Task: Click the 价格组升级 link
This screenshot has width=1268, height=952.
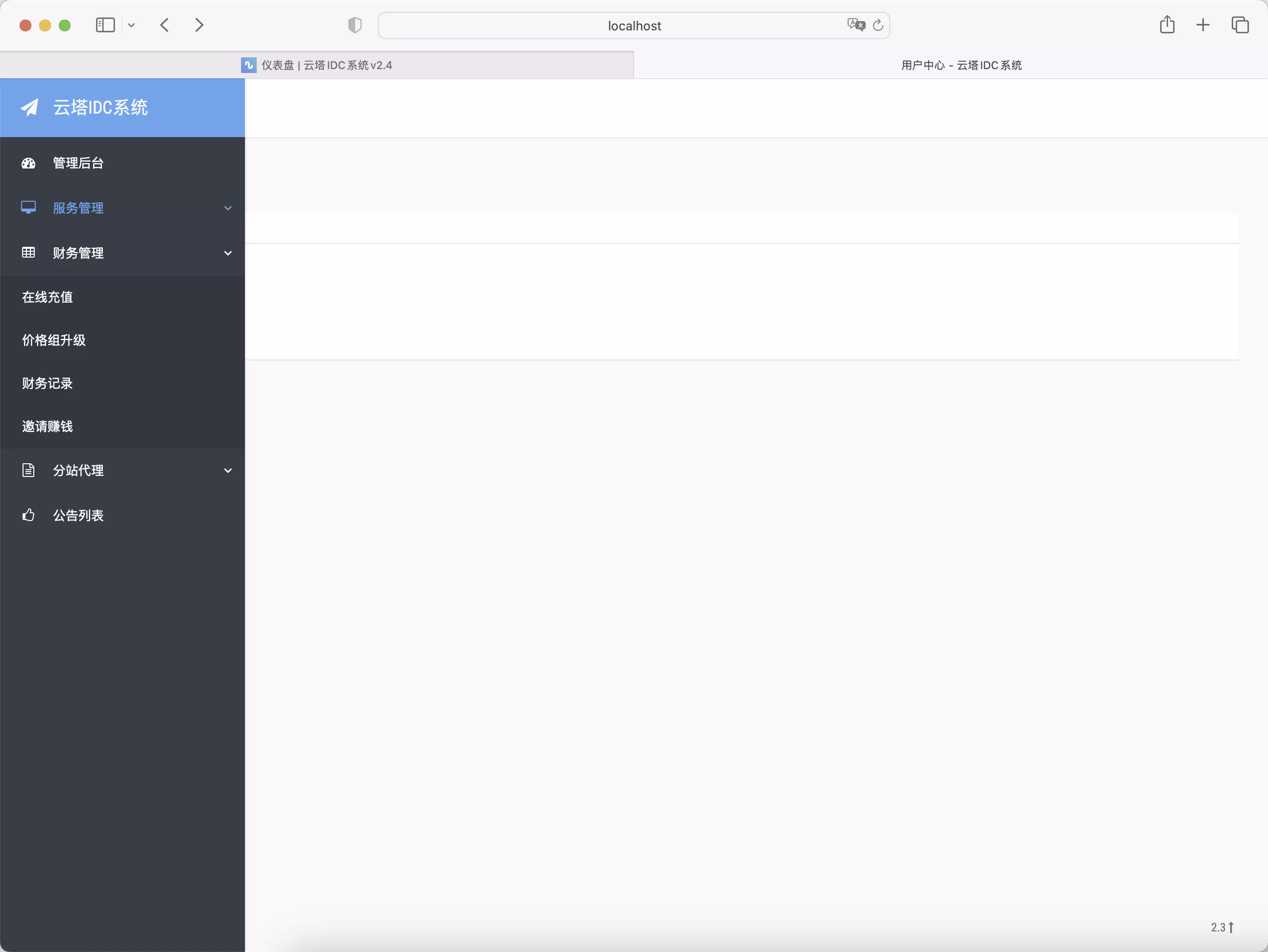Action: pos(53,339)
